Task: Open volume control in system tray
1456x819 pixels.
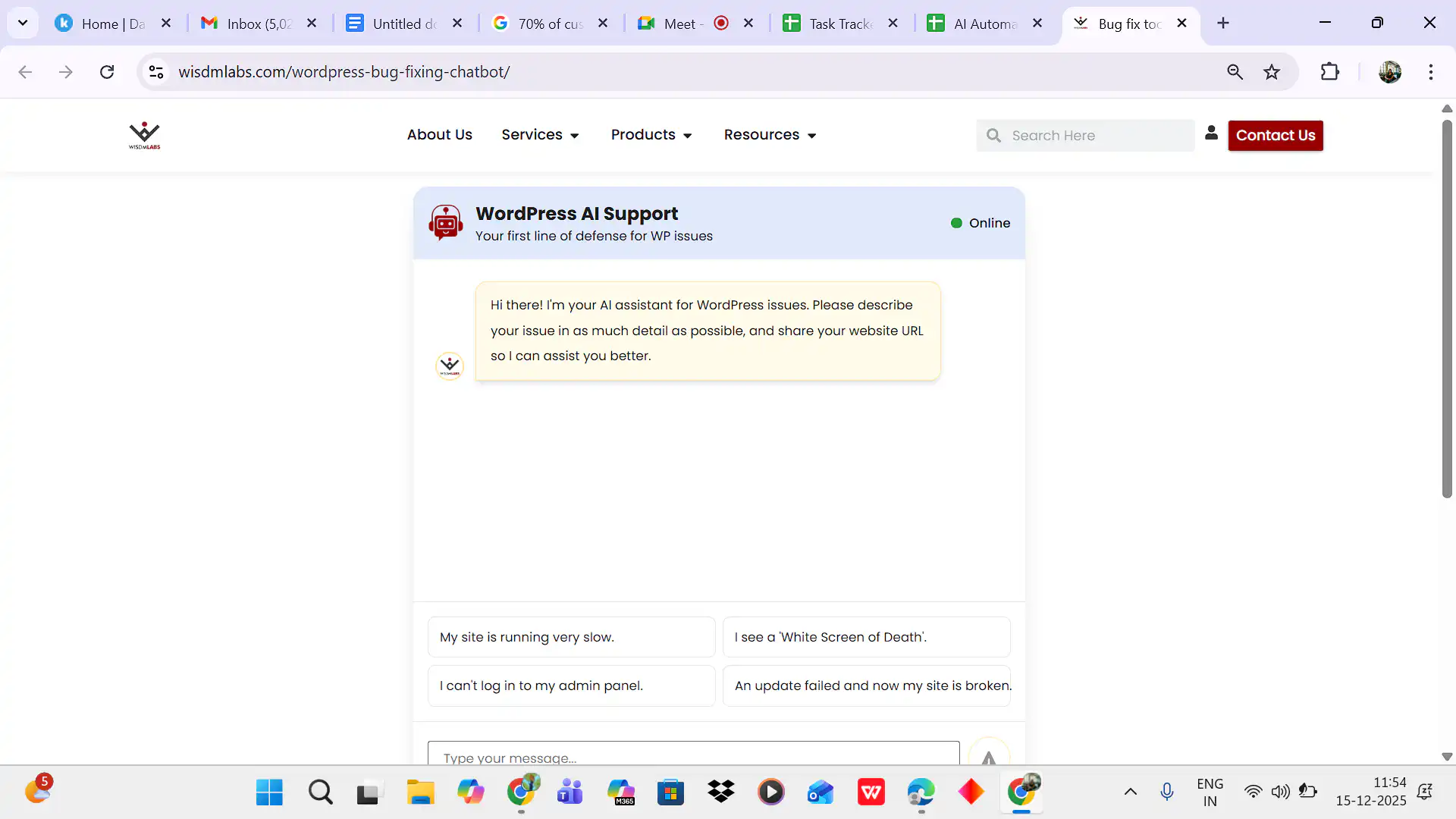Action: (1280, 792)
